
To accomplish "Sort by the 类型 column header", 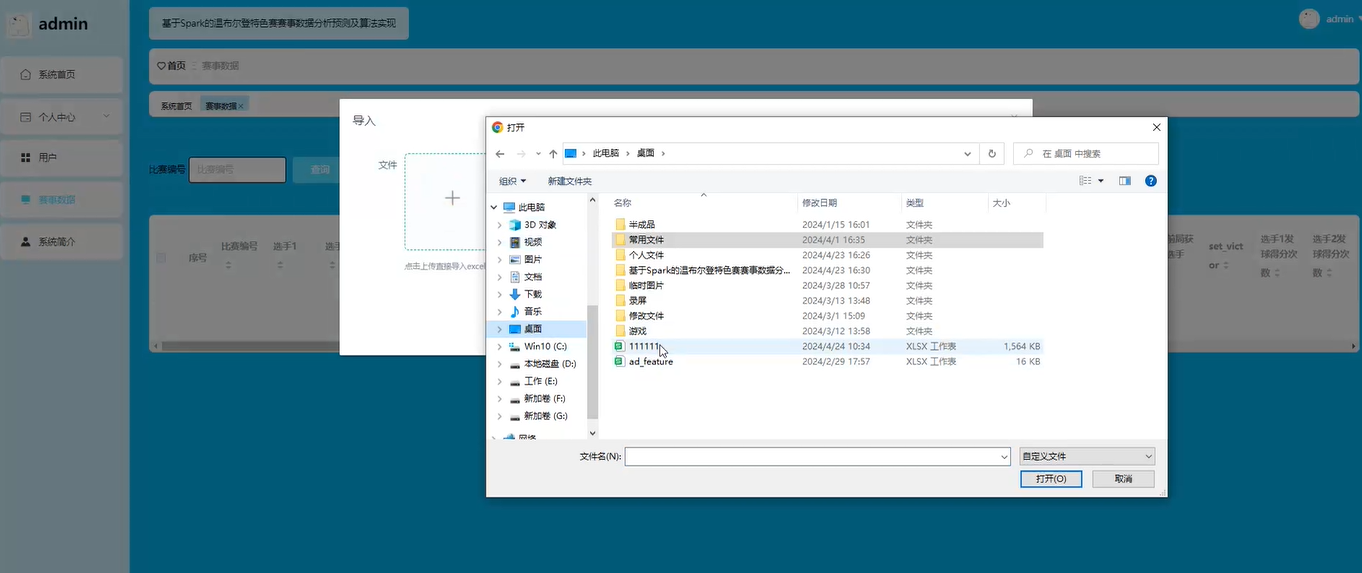I will point(944,203).
